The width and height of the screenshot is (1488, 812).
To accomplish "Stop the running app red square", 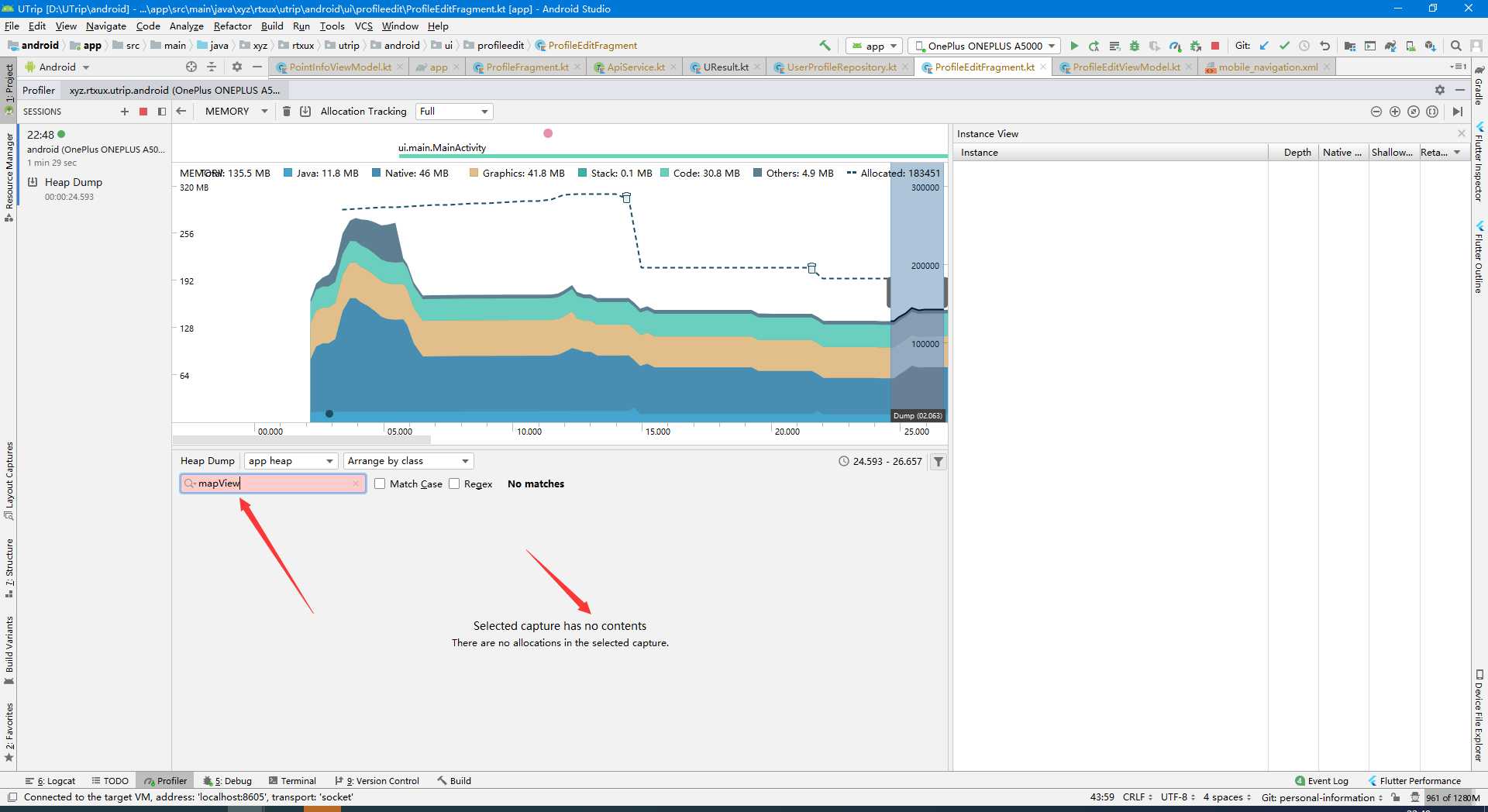I will (x=1215, y=46).
